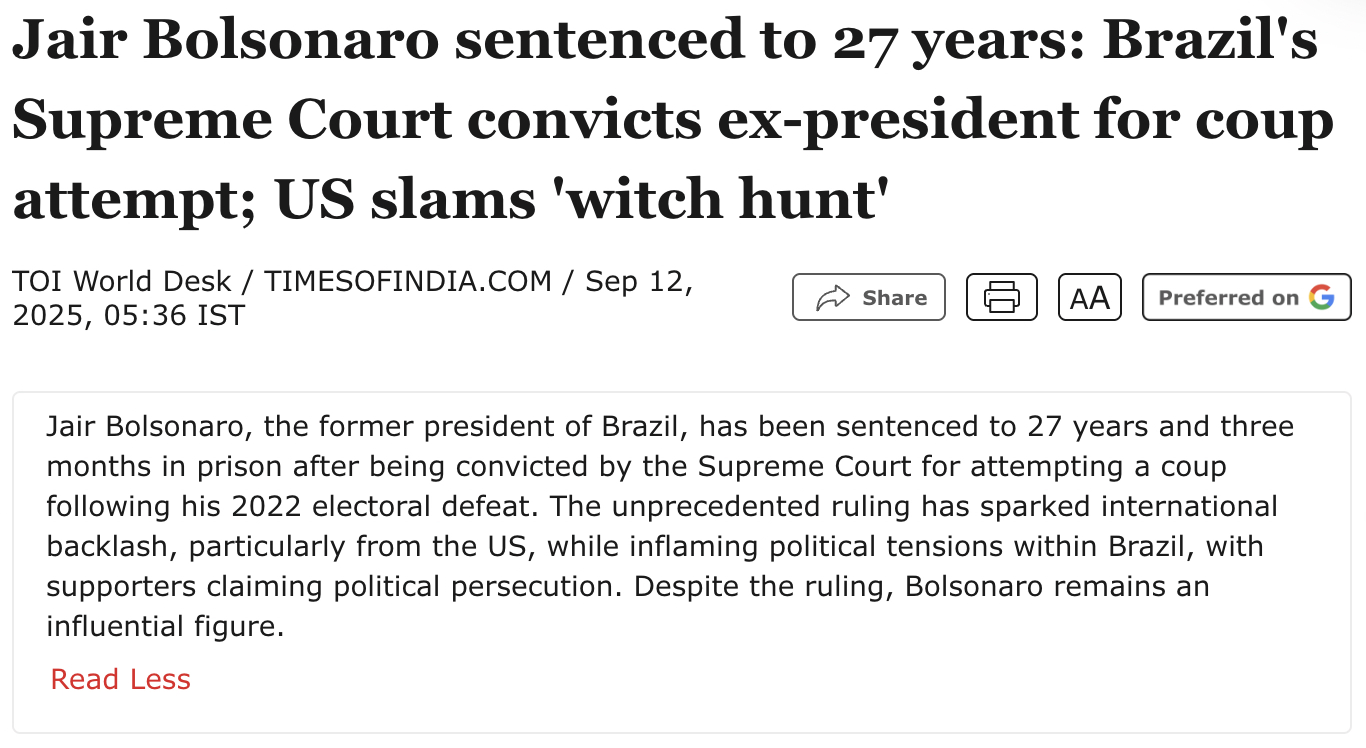1366x748 pixels.
Task: Click the Share button
Action: (x=869, y=297)
